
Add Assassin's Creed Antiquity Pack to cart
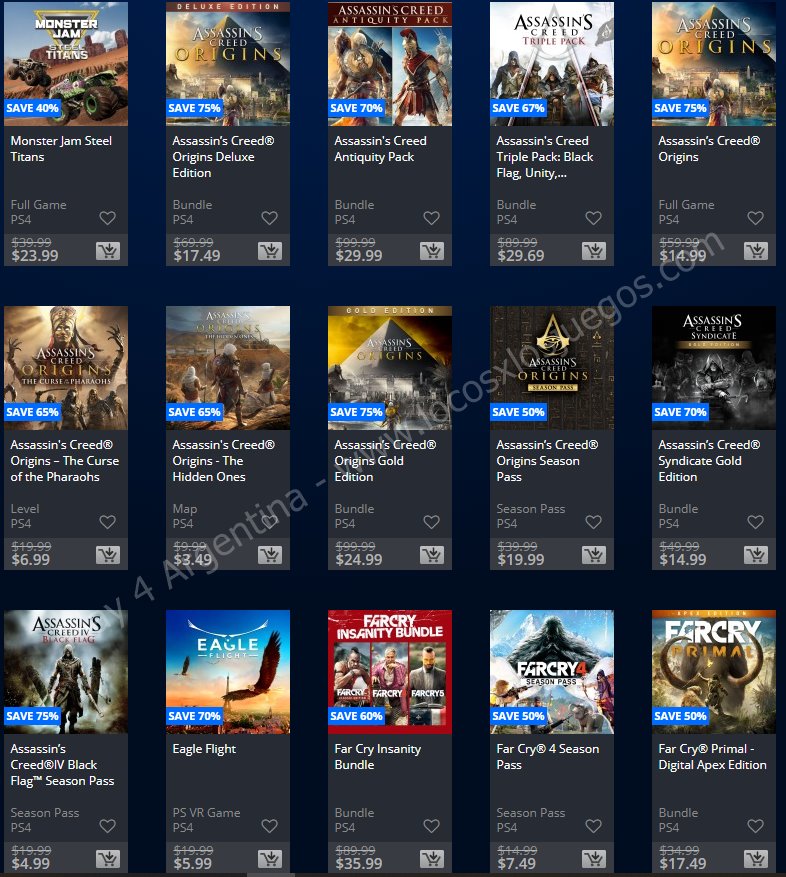pos(432,251)
